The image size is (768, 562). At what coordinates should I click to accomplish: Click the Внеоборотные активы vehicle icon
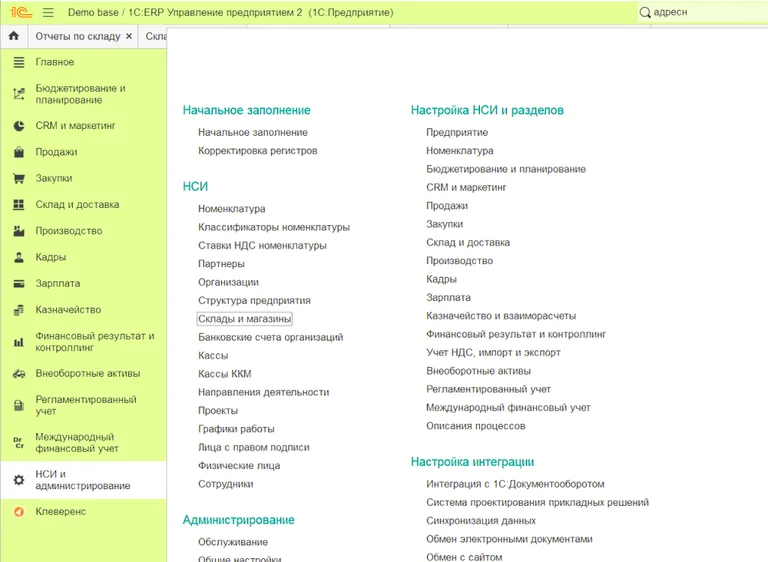(x=18, y=374)
